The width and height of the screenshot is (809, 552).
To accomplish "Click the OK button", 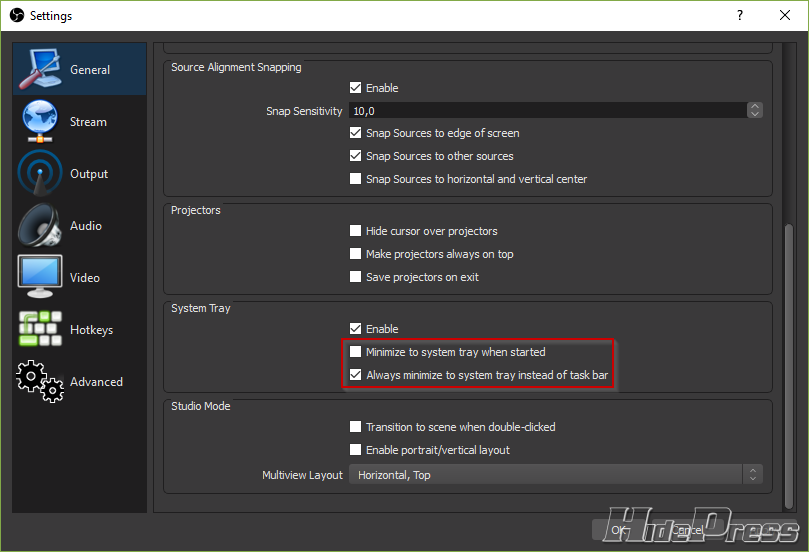I will click(620, 529).
